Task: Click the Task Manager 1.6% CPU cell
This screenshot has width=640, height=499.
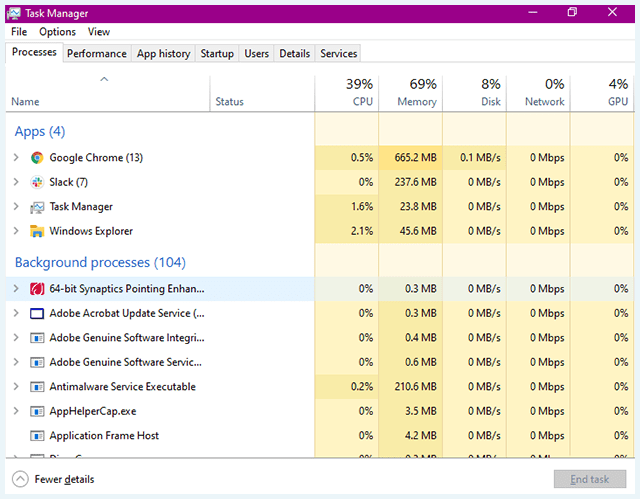Action: coord(347,206)
